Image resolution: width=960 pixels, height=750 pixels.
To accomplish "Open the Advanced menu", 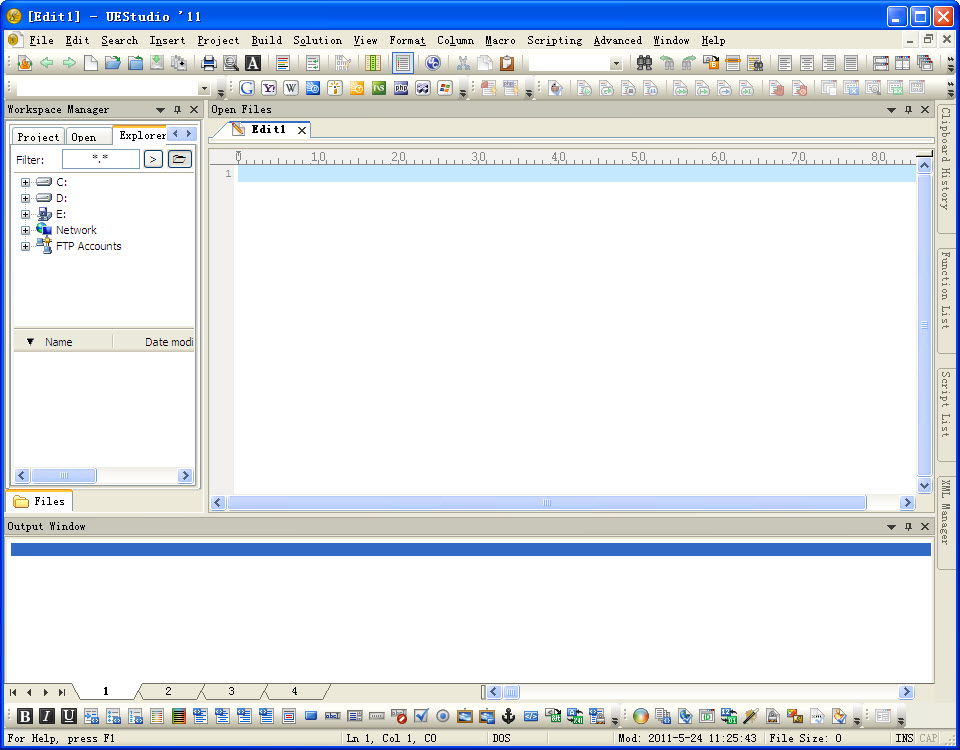I will point(618,40).
